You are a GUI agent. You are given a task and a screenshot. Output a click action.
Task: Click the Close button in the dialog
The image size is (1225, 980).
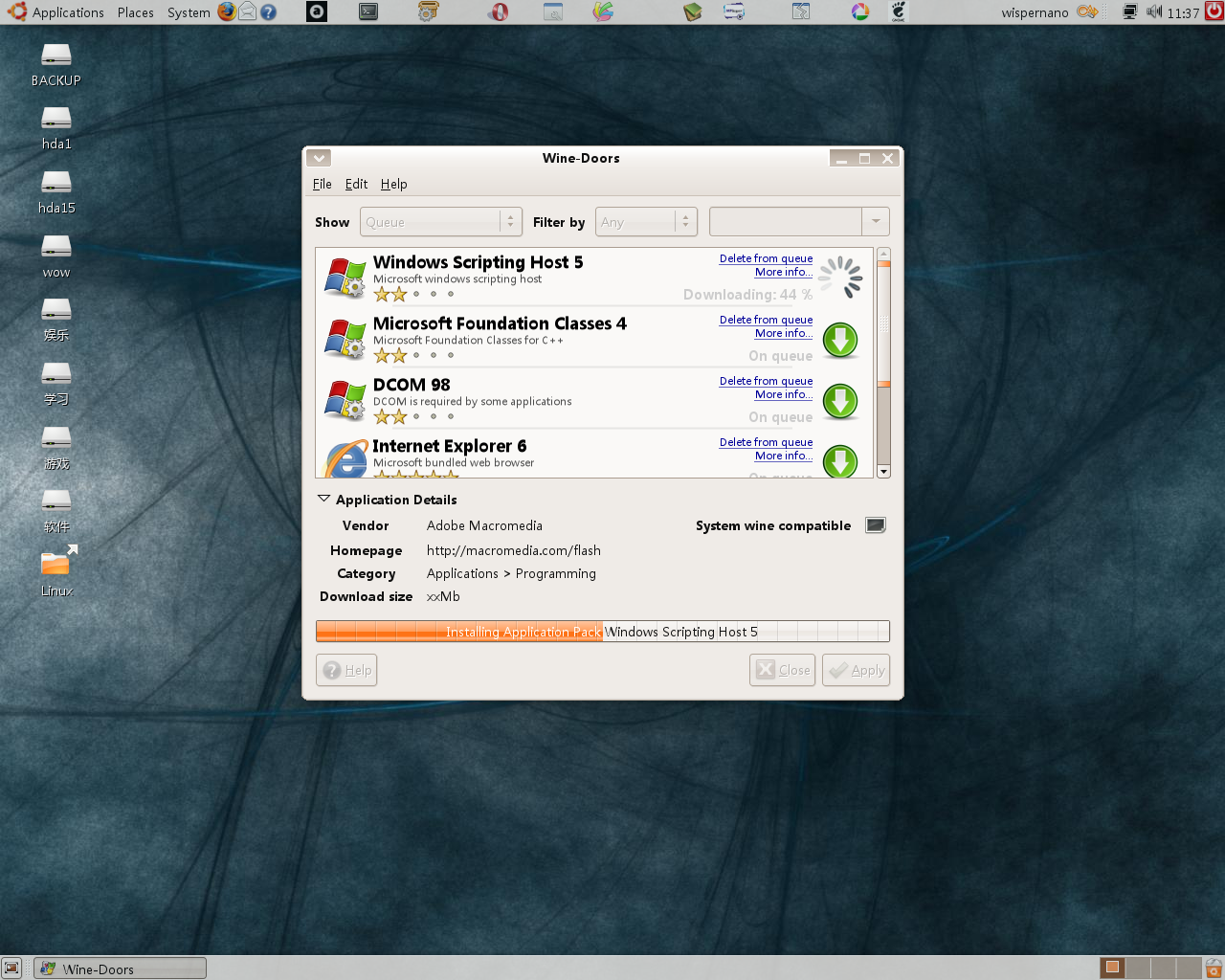pyautogui.click(x=782, y=670)
